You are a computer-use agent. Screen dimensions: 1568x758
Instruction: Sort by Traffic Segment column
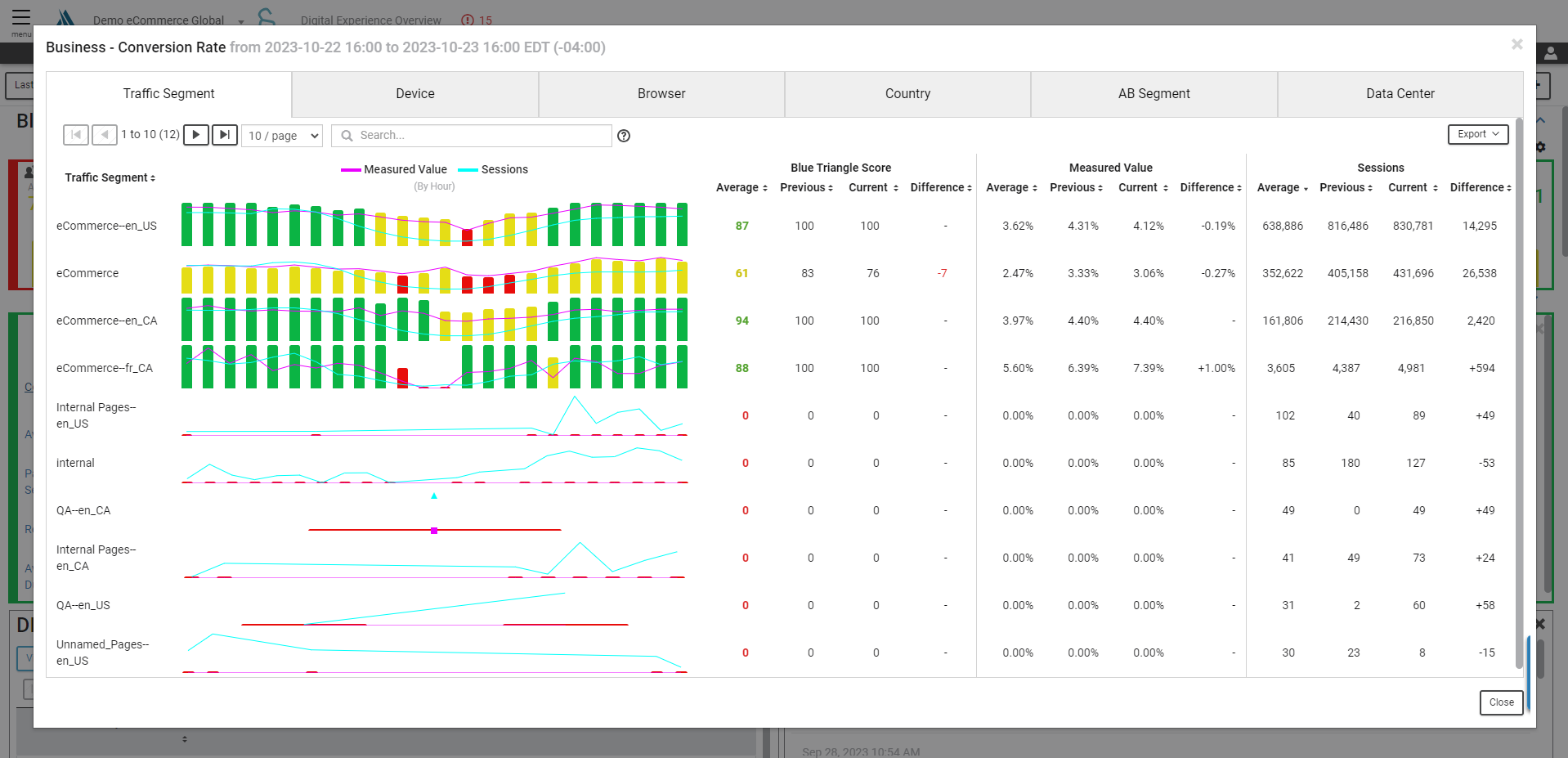[x=110, y=177]
